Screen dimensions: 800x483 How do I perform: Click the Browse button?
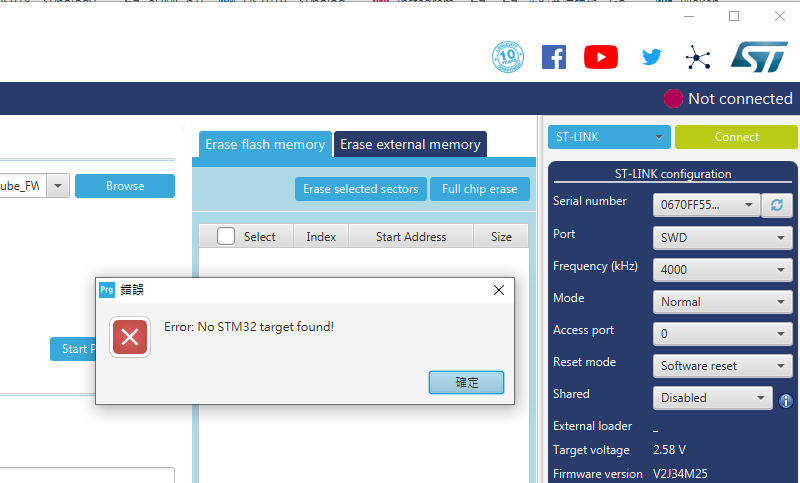click(125, 186)
